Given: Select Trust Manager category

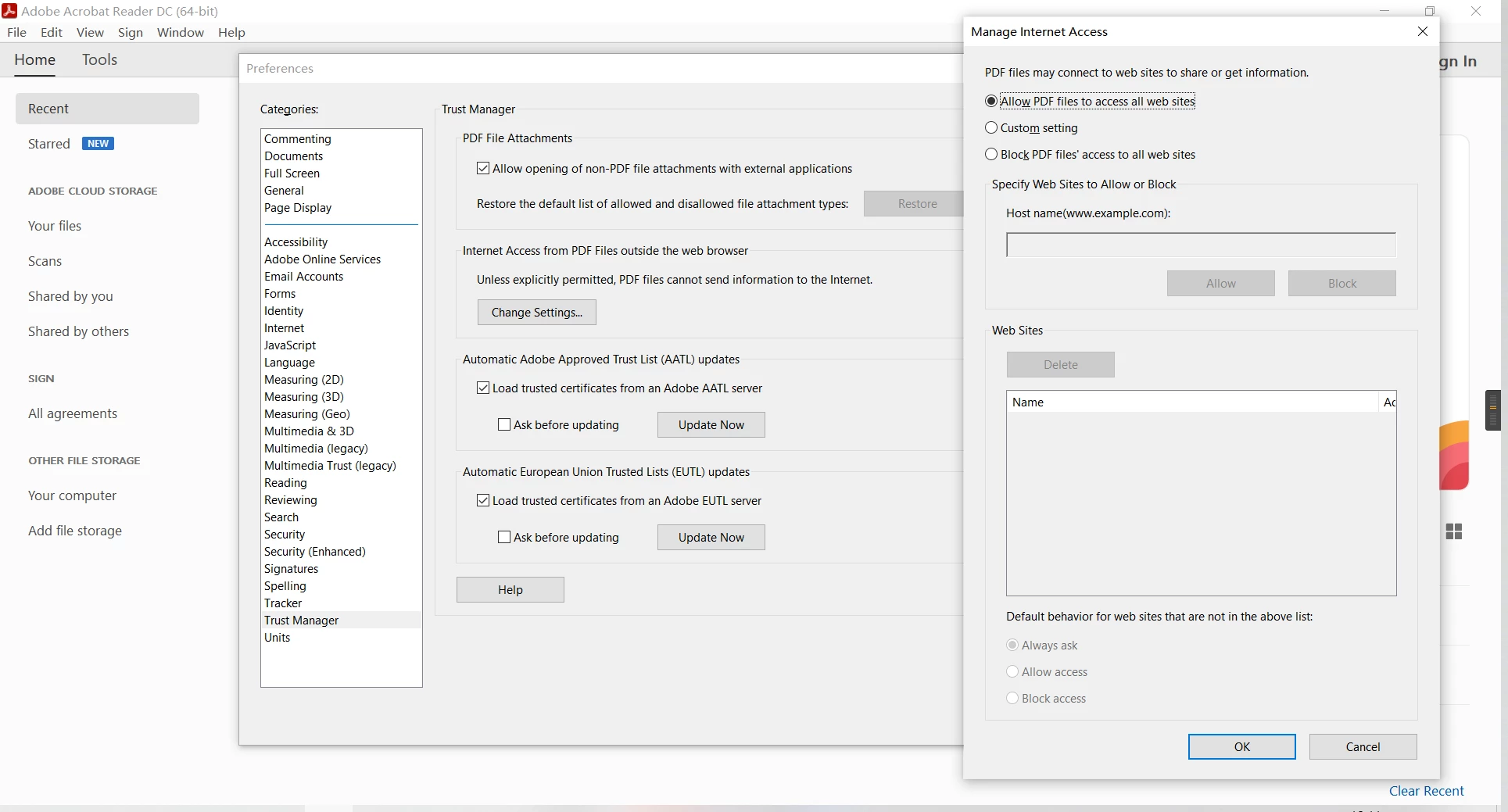Looking at the screenshot, I should [341, 620].
